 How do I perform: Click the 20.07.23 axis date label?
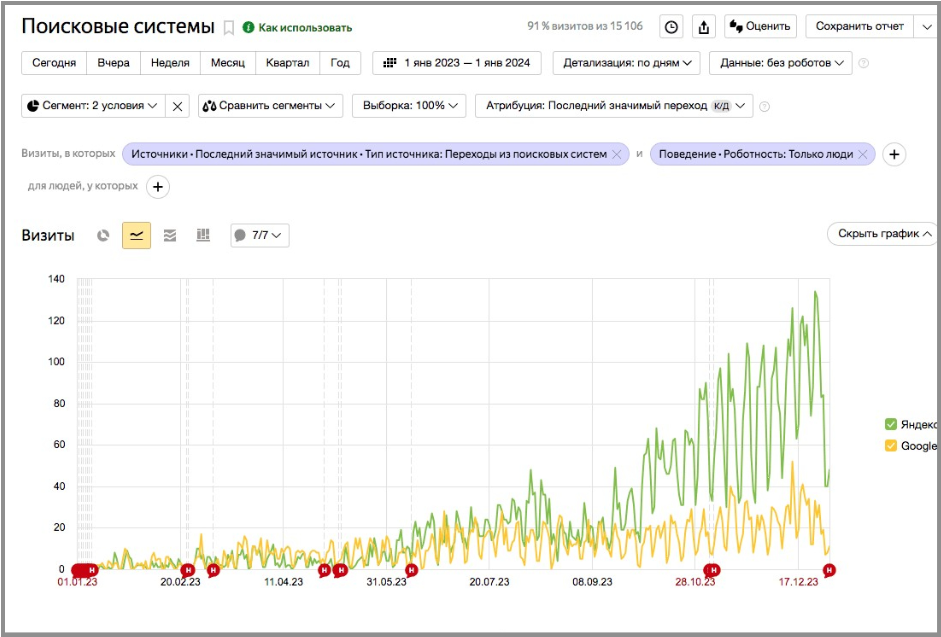489,582
